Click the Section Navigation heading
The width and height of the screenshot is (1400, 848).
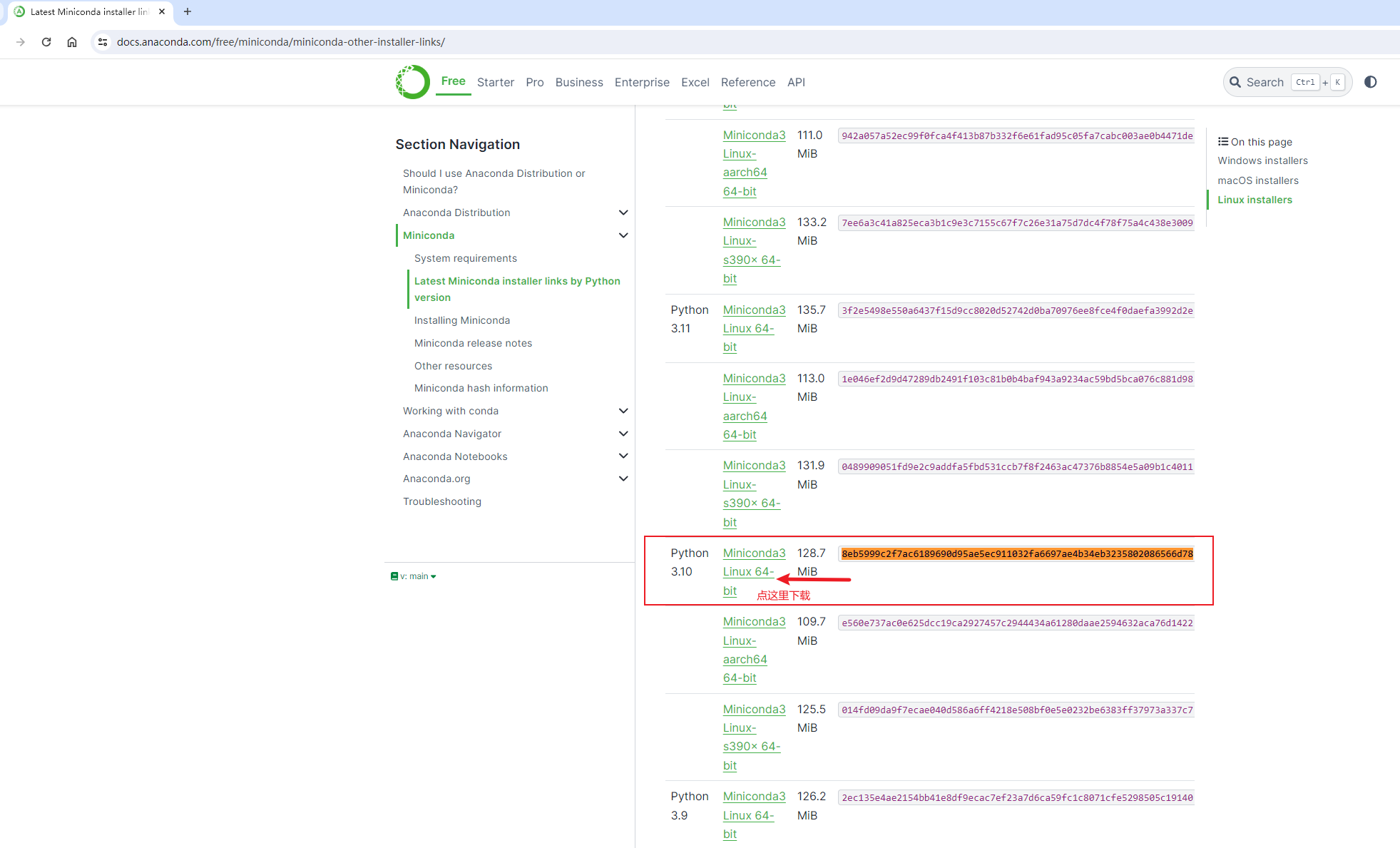(458, 144)
